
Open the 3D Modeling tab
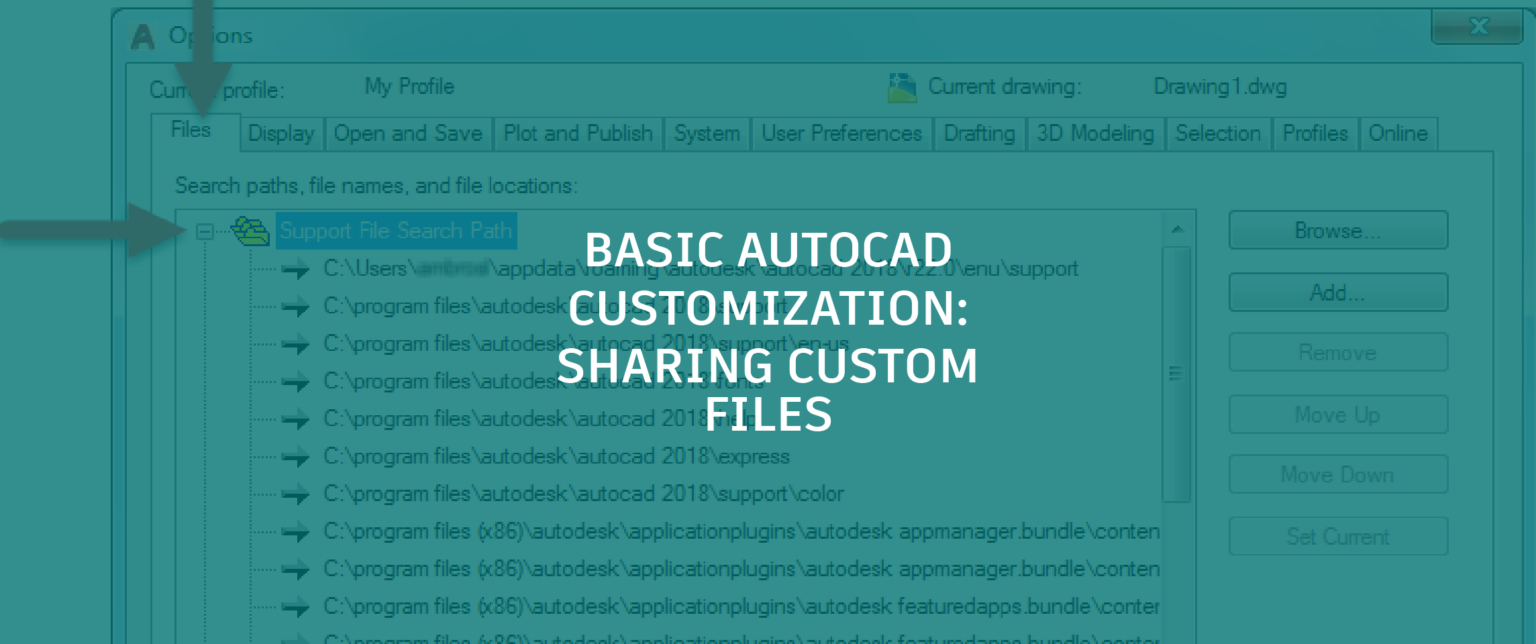point(1095,133)
